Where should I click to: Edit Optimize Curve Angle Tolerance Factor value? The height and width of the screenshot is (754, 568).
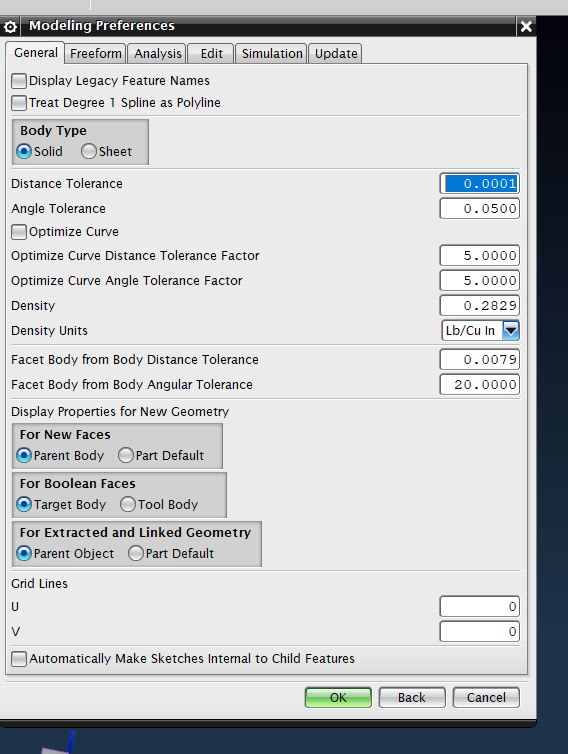click(x=480, y=281)
